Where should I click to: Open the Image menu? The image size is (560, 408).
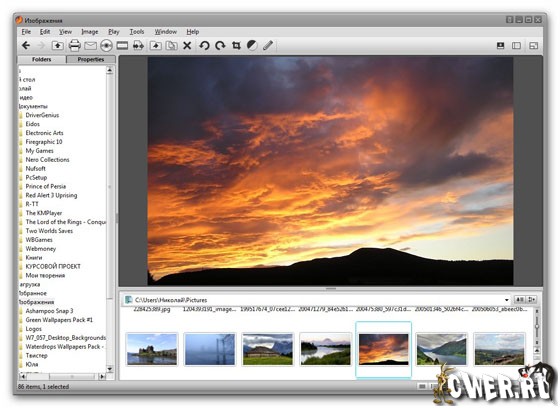[90, 32]
